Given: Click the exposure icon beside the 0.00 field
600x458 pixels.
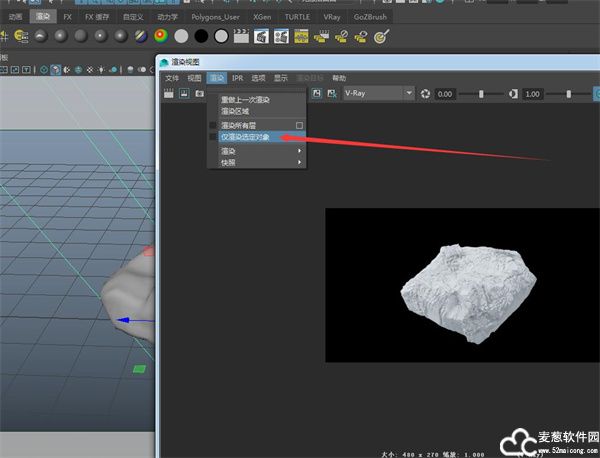Looking at the screenshot, I should pos(425,93).
